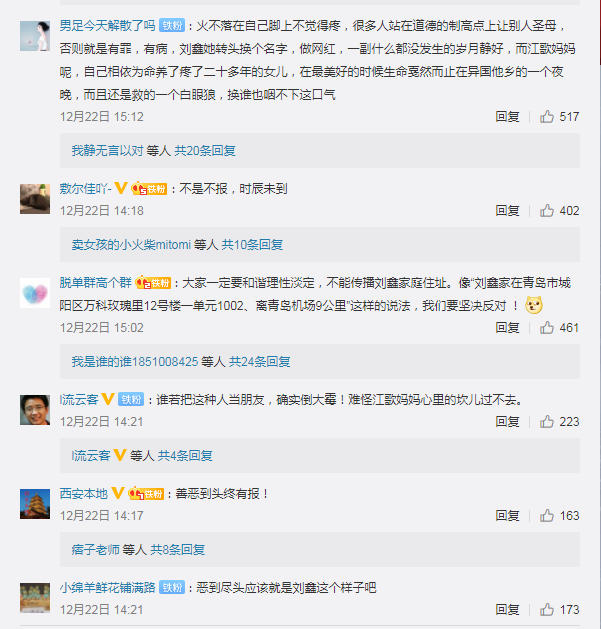The image size is (601, 629).
Task: Click the fingerprint heart avatar of 脱单群高个群
Action: (35, 293)
